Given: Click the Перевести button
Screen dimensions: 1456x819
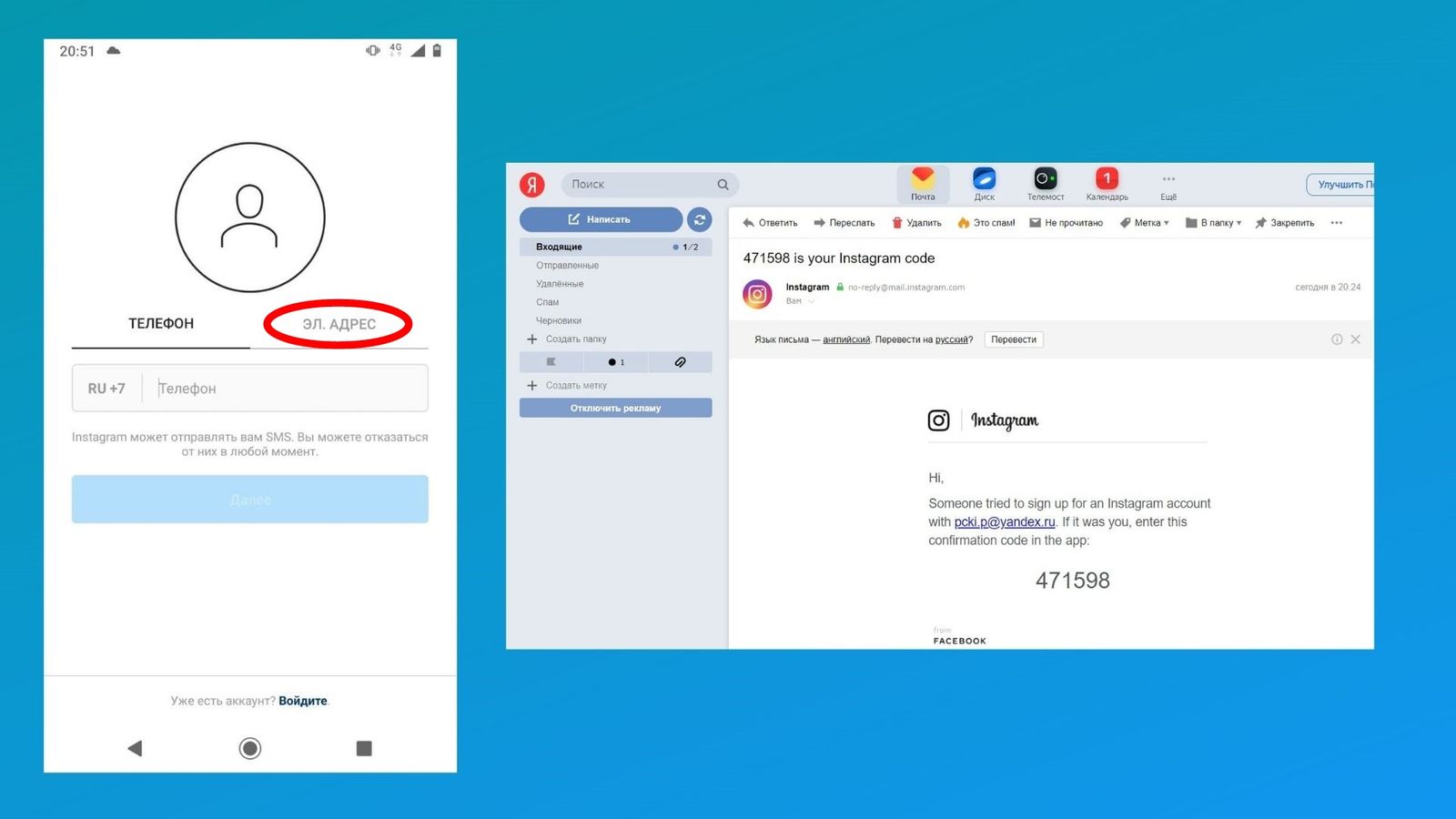Looking at the screenshot, I should [1014, 339].
